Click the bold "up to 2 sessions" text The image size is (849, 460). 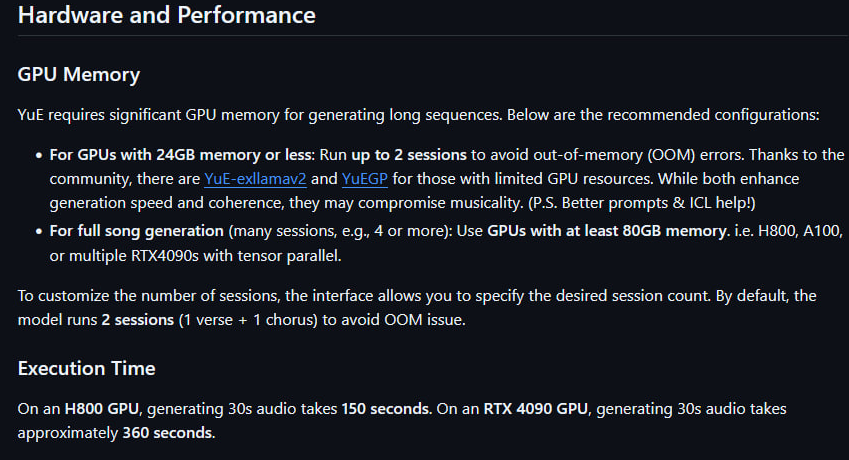point(409,155)
